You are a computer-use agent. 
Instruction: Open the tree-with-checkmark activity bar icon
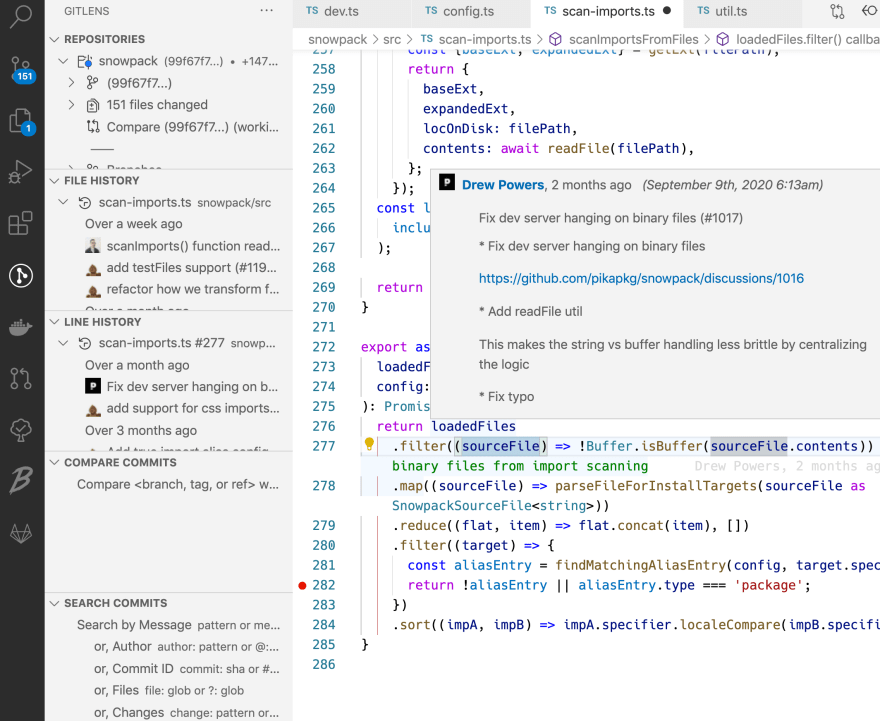[x=21, y=430]
